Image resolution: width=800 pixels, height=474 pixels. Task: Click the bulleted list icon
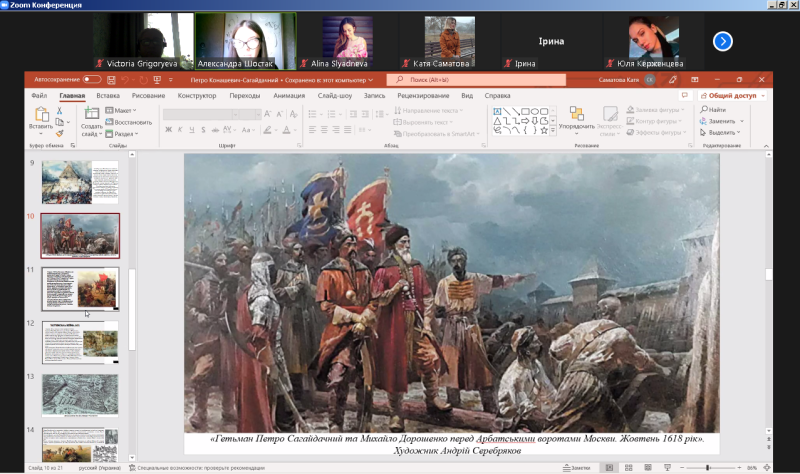(x=312, y=114)
